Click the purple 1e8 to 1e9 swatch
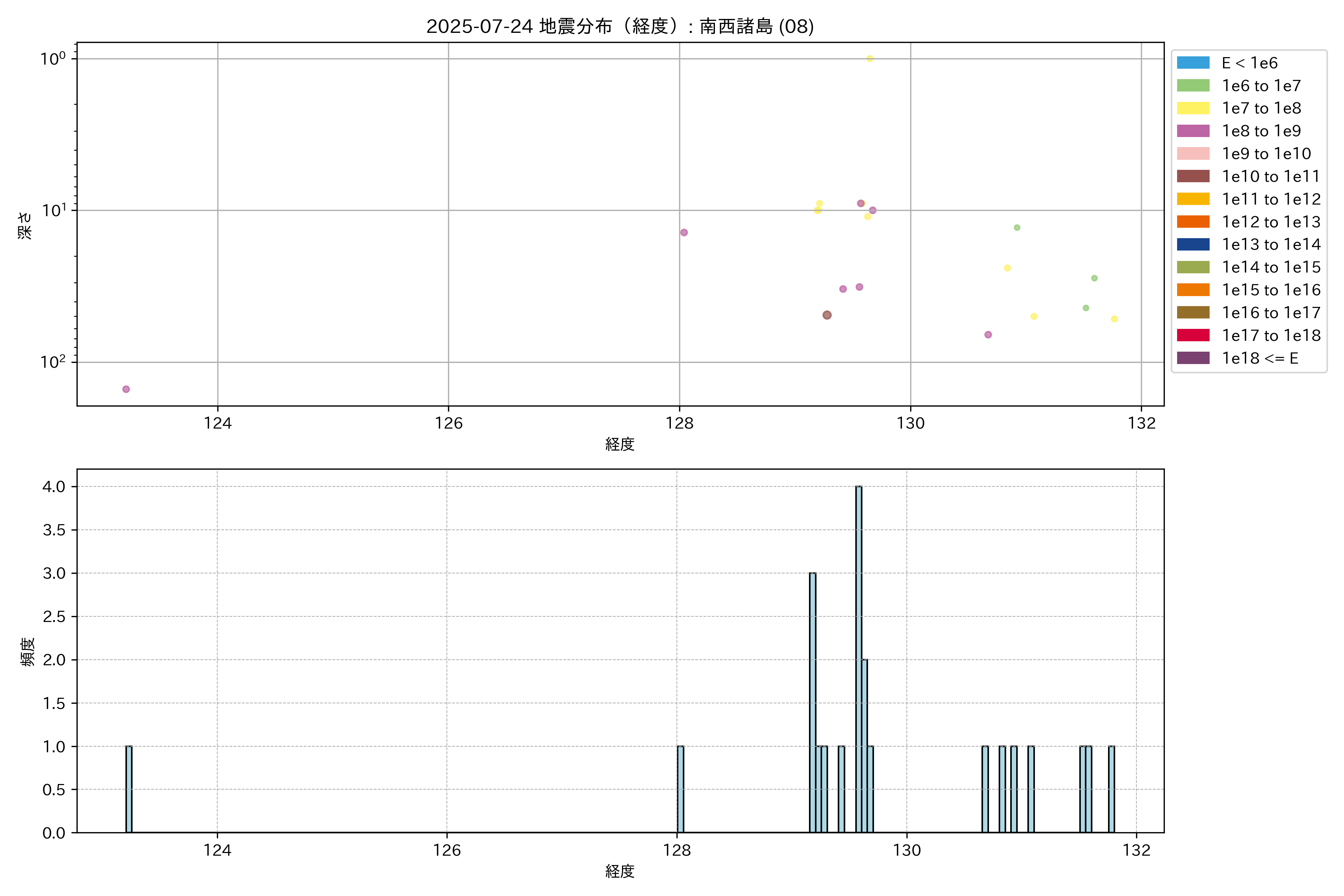 [1192, 131]
